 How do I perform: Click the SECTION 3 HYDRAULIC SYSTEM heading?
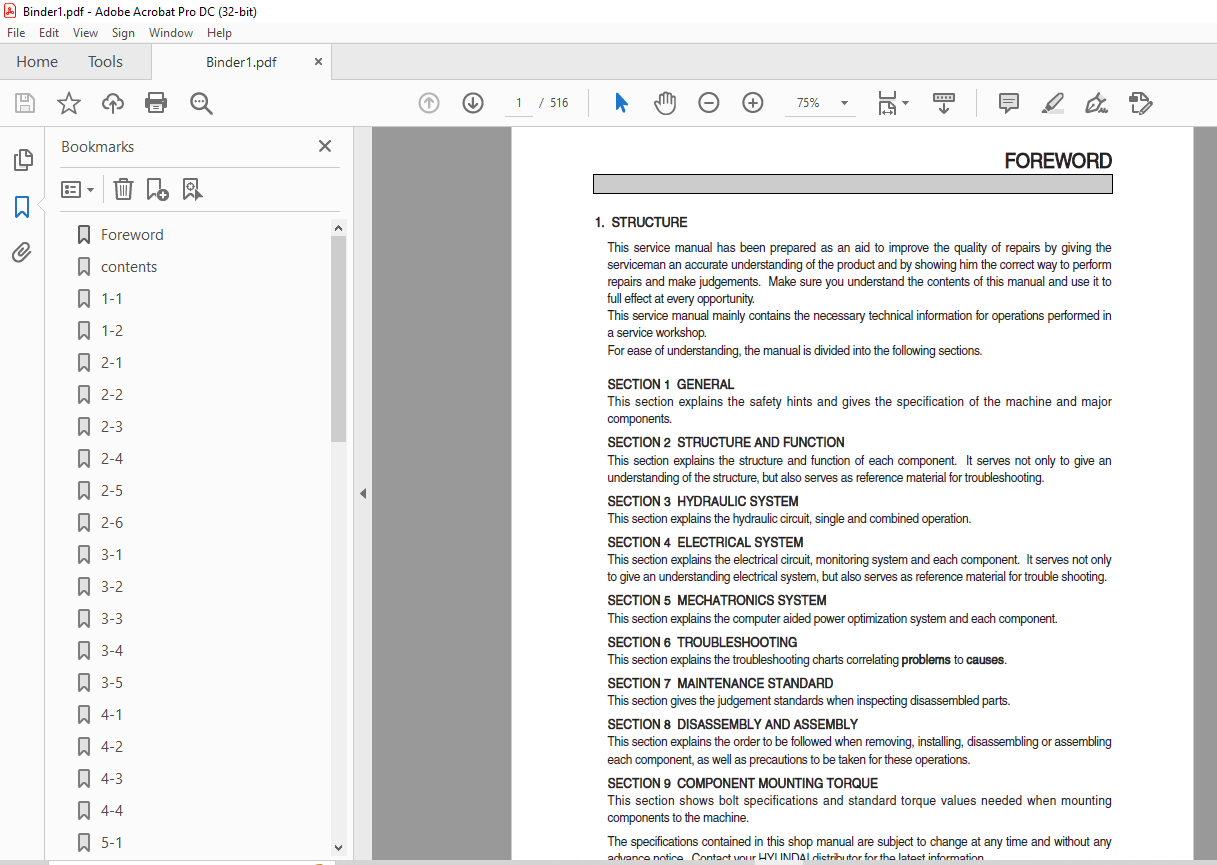point(703,501)
